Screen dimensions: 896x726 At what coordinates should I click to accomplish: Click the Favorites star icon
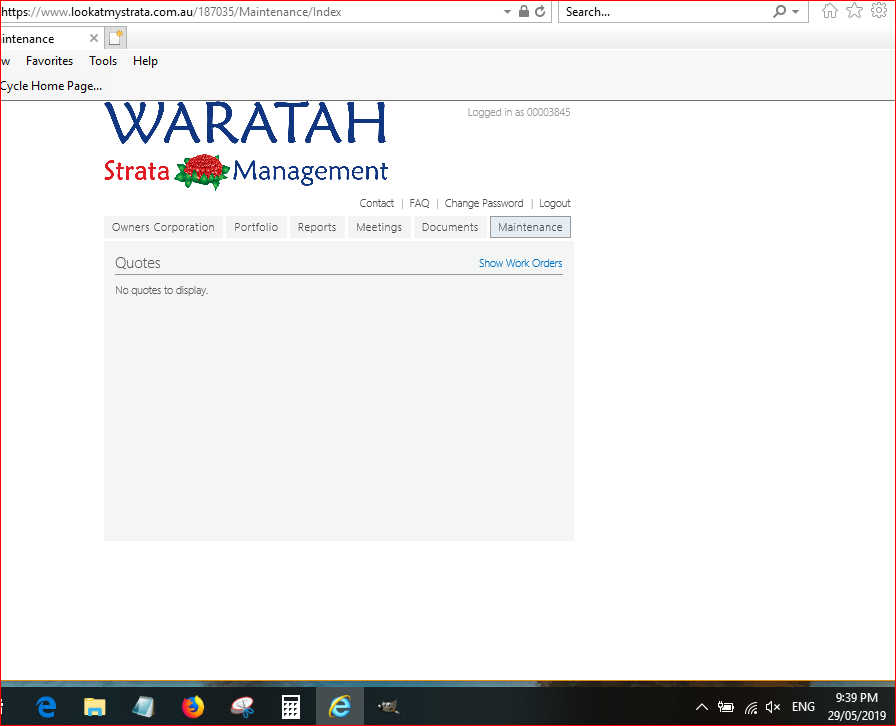[x=854, y=11]
